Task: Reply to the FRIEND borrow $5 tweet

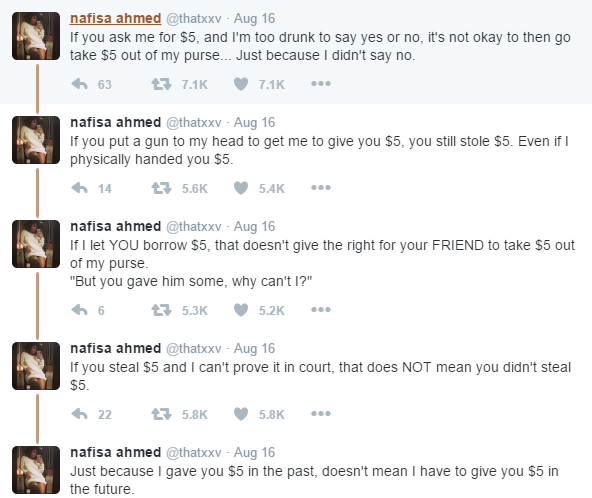Action: (x=80, y=310)
